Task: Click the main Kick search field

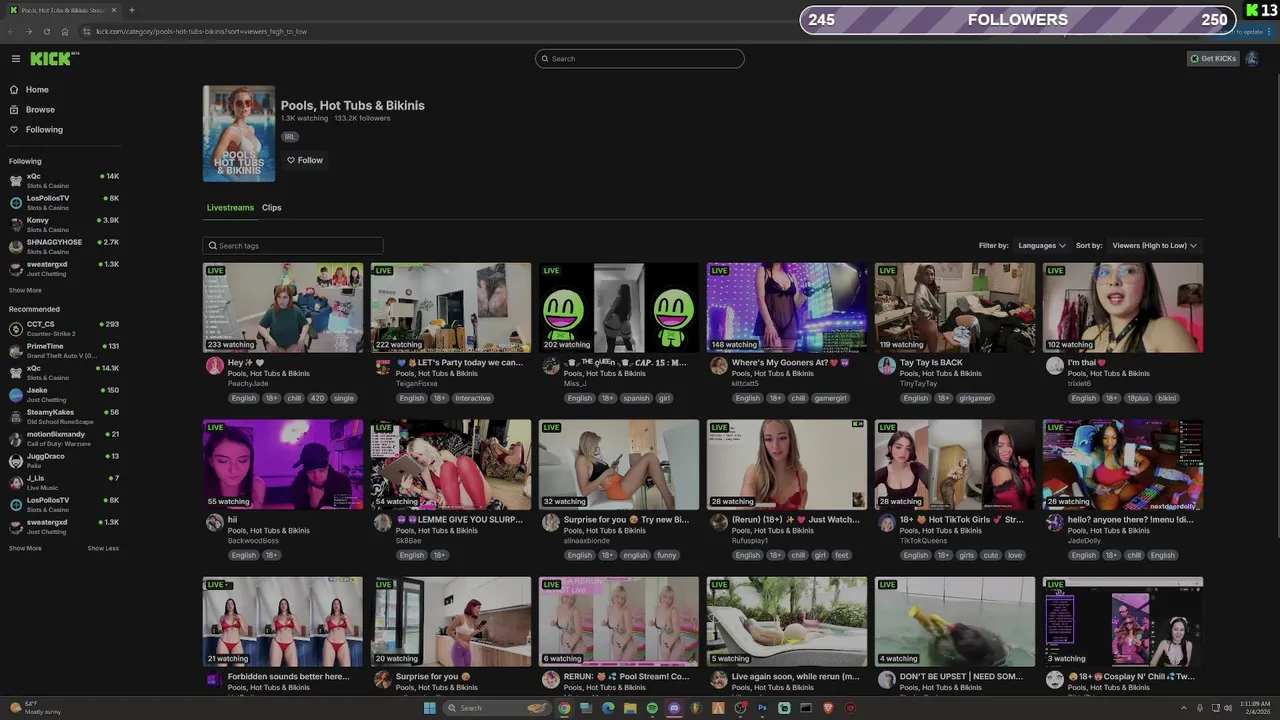Action: tap(640, 59)
